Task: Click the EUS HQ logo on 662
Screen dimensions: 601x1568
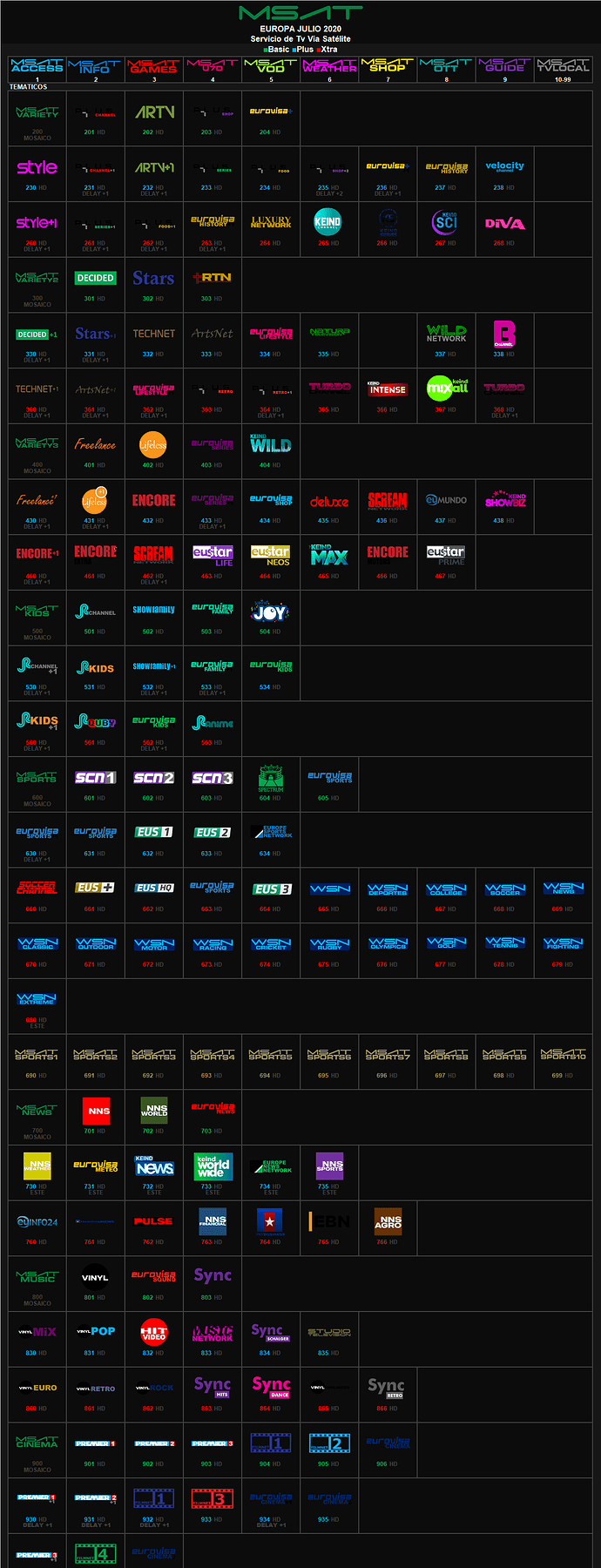Action: 154,888
